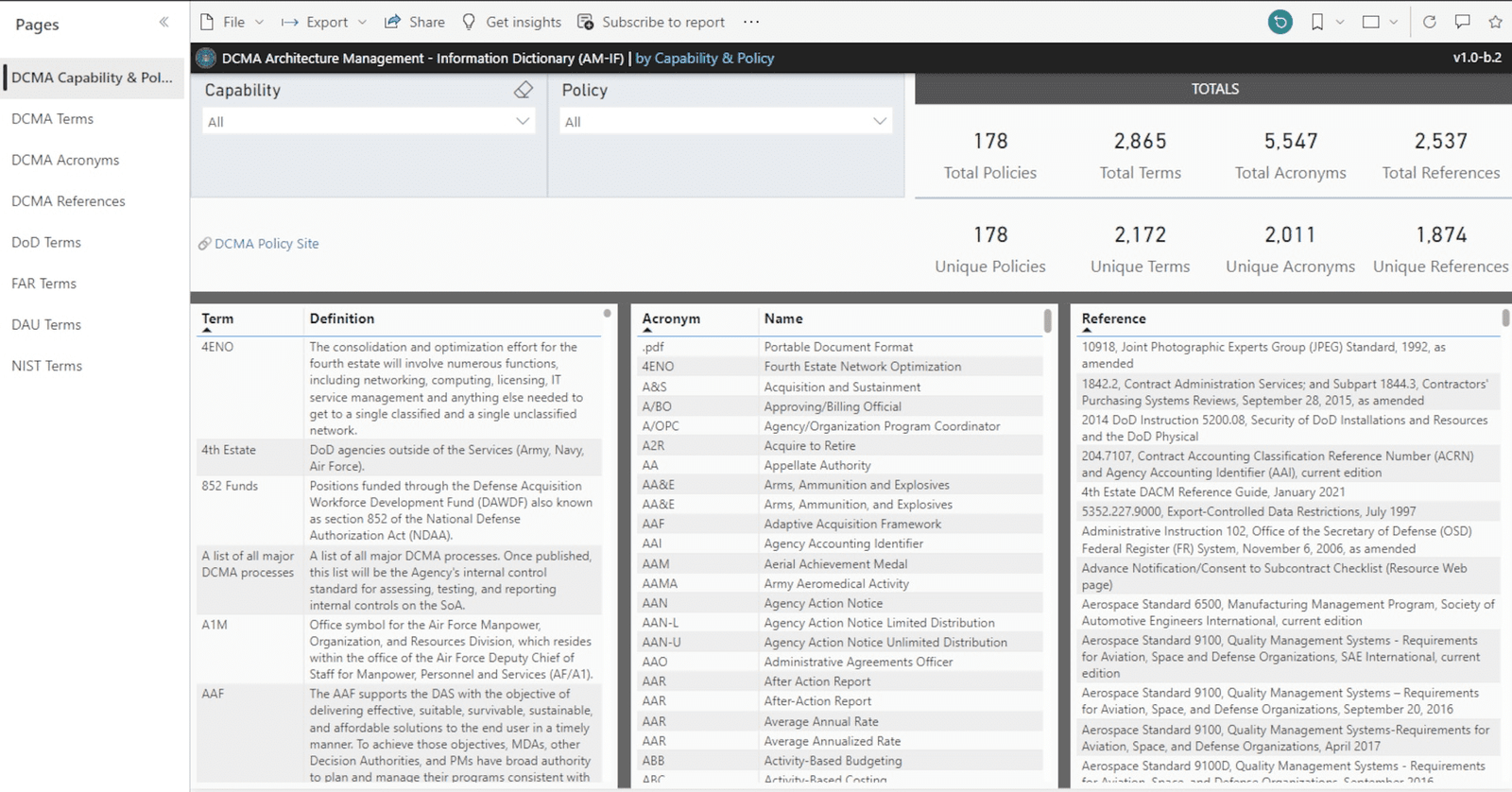Screen dimensions: 1512x792
Task: Click the Reference table's vertical scrollbar
Action: 1505,319
